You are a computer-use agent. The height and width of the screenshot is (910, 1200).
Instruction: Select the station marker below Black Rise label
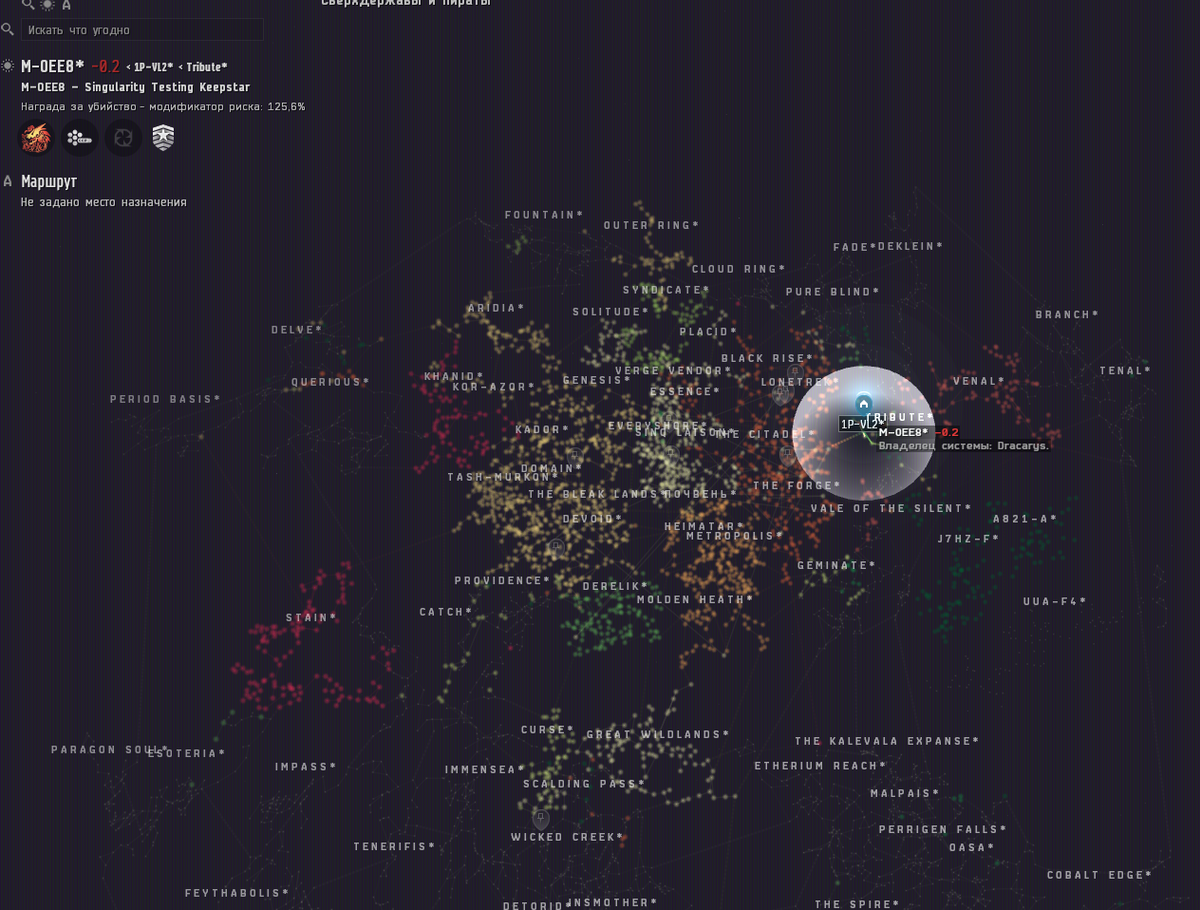[x=795, y=373]
